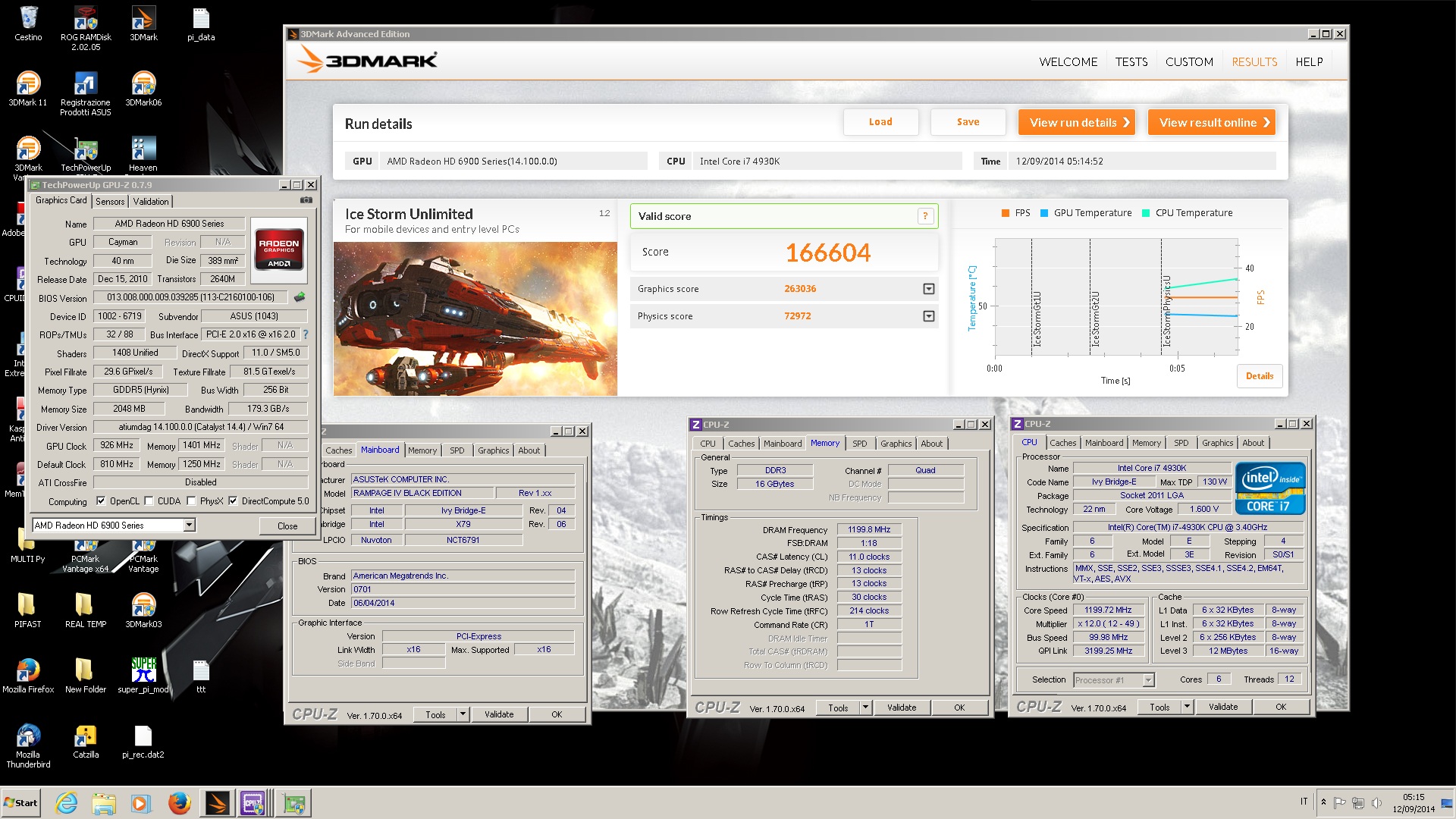Open RESULTS tab in 3DMark
1456x819 pixels.
[x=1254, y=62]
